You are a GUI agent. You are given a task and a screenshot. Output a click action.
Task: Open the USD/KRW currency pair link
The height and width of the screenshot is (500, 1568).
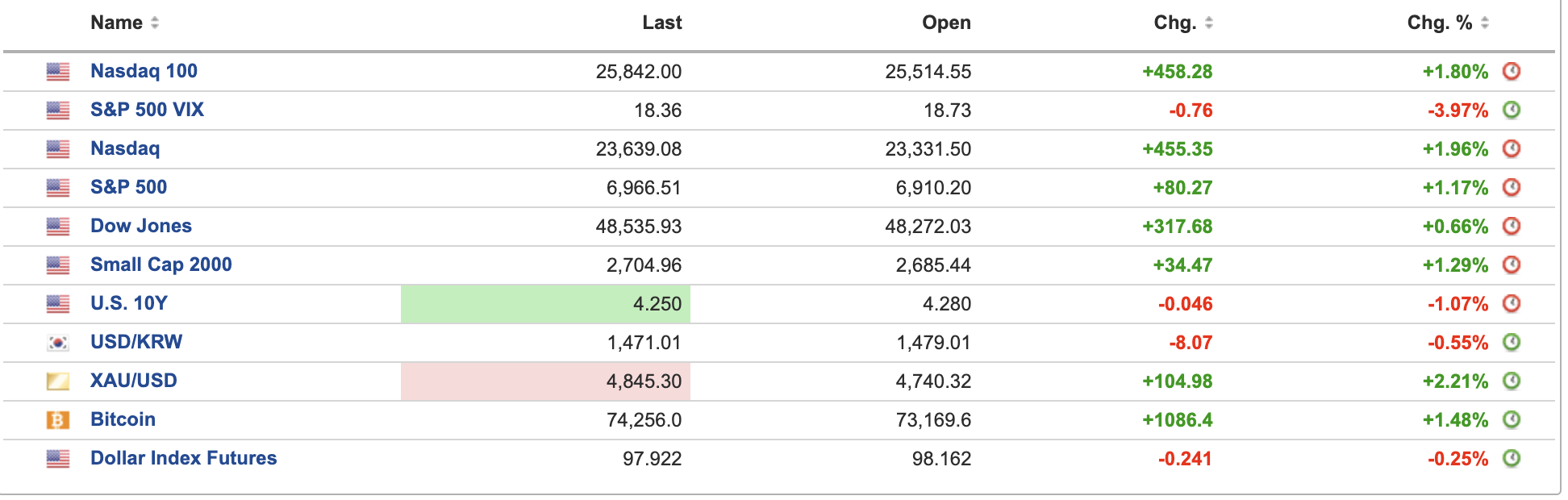pos(136,342)
